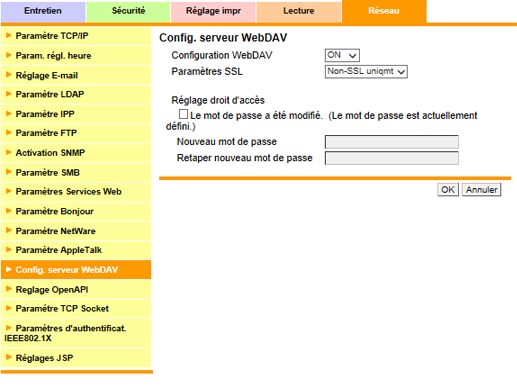Click the arrow icon beside Reglage OpenAPI
The height and width of the screenshot is (386, 517).
click(x=9, y=289)
